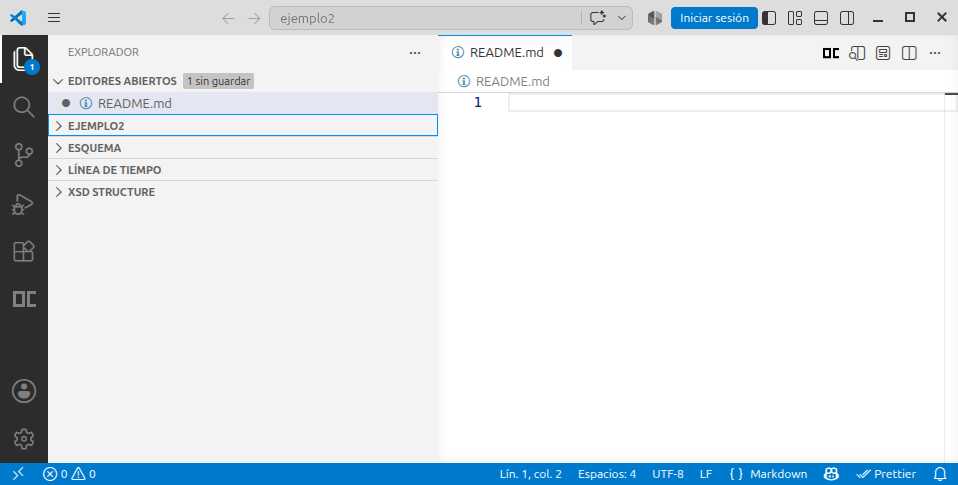Click the VS Code logo icon

pyautogui.click(x=18, y=18)
